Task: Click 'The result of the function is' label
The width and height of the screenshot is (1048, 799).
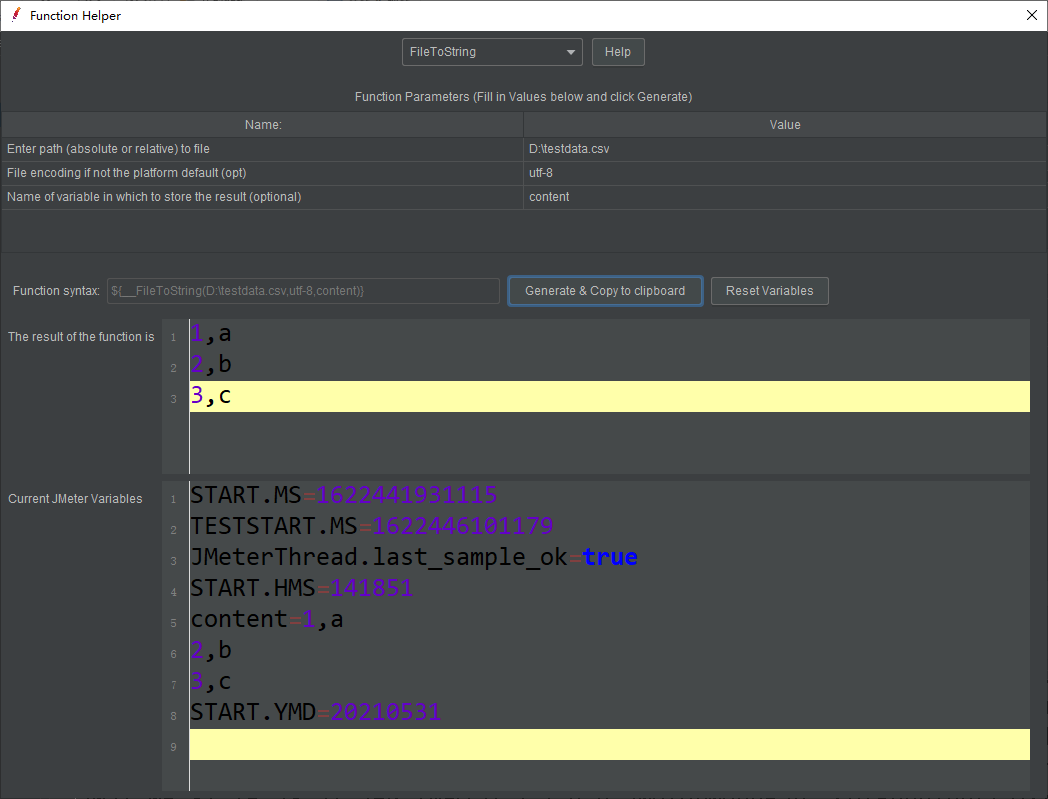Action: 81,337
